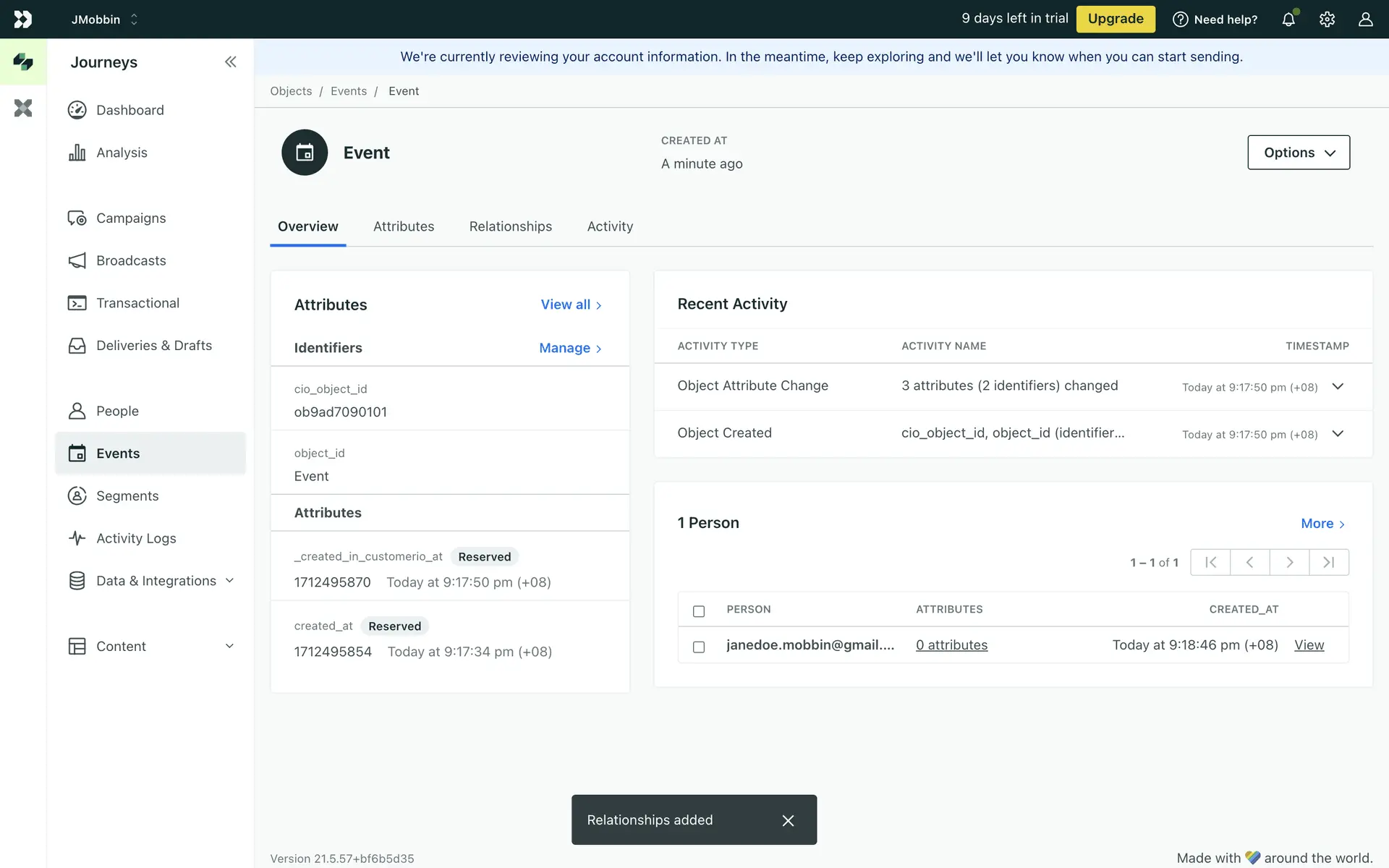Open user account profile icon

[1365, 20]
